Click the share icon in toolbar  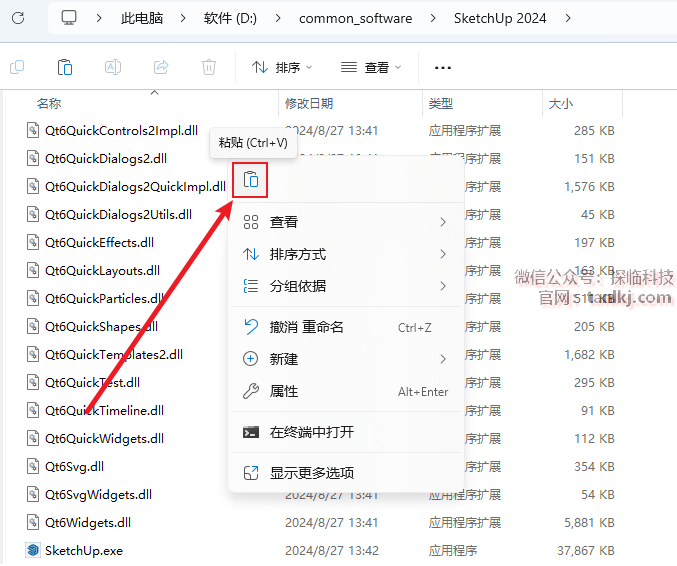pyautogui.click(x=161, y=67)
